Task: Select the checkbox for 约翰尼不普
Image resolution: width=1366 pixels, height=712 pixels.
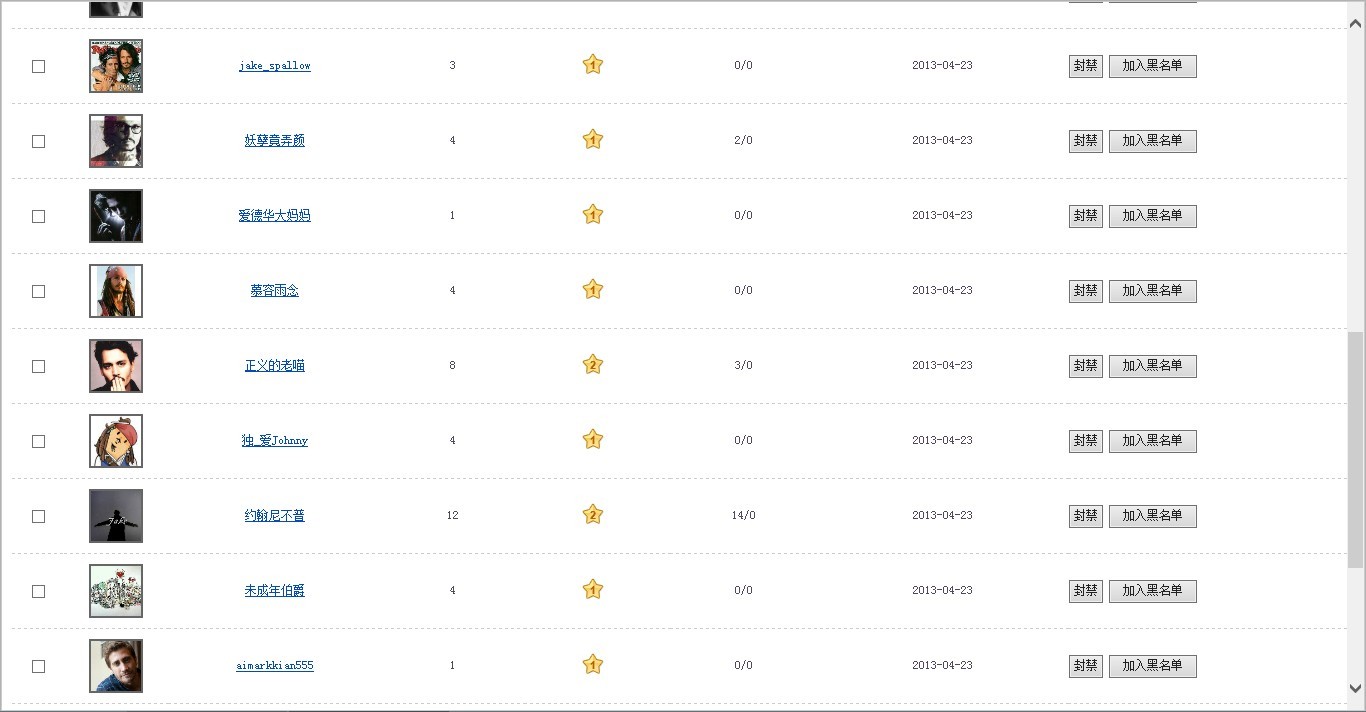Action: pyautogui.click(x=39, y=516)
